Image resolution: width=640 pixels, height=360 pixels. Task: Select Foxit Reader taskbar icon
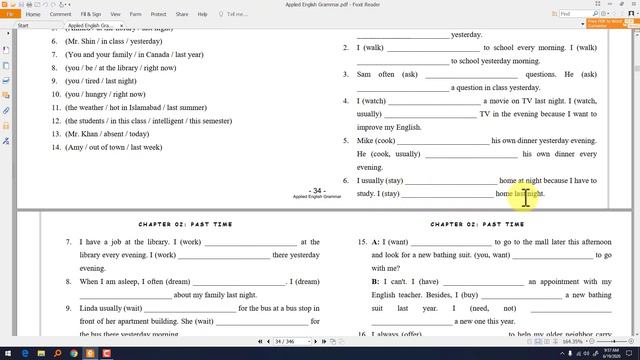(x=90, y=353)
